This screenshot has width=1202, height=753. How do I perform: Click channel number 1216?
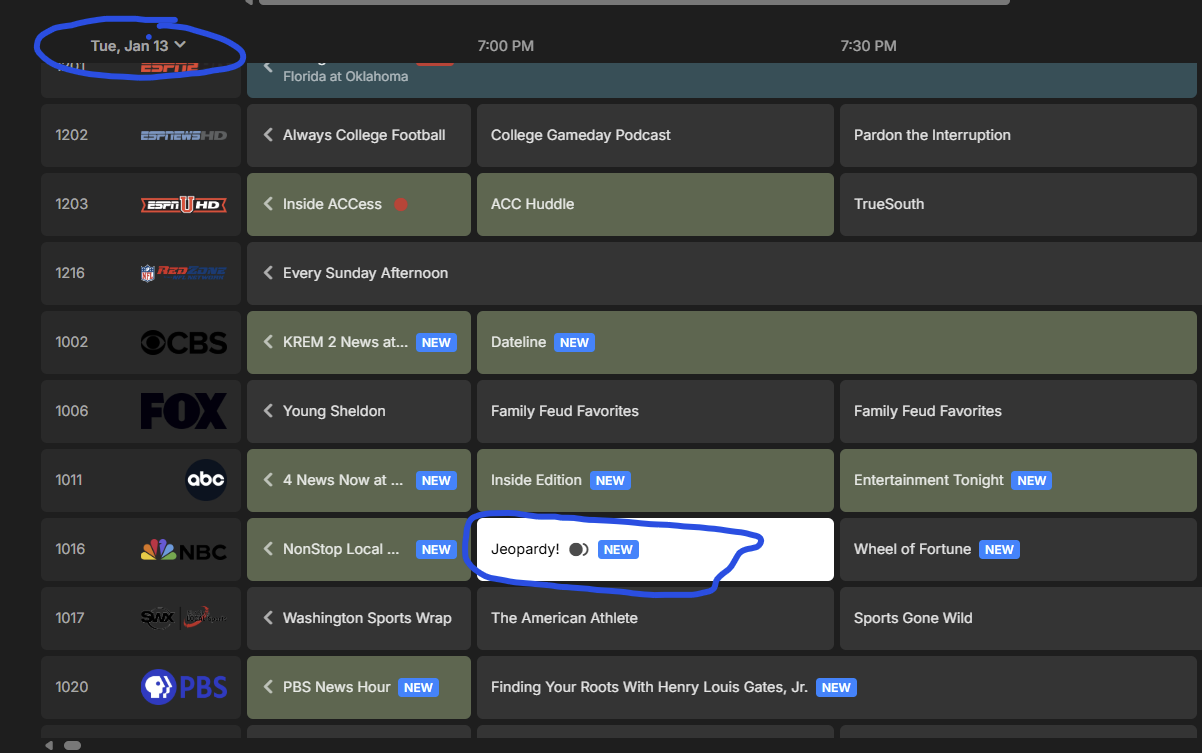click(x=72, y=273)
